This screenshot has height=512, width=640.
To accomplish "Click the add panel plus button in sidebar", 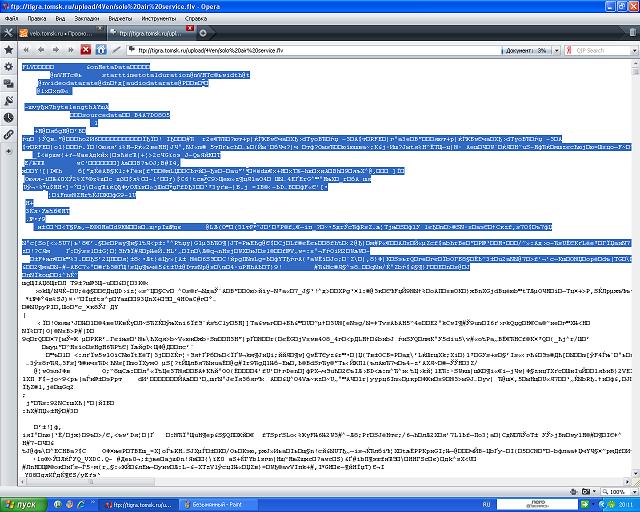I will click(x=8, y=151).
